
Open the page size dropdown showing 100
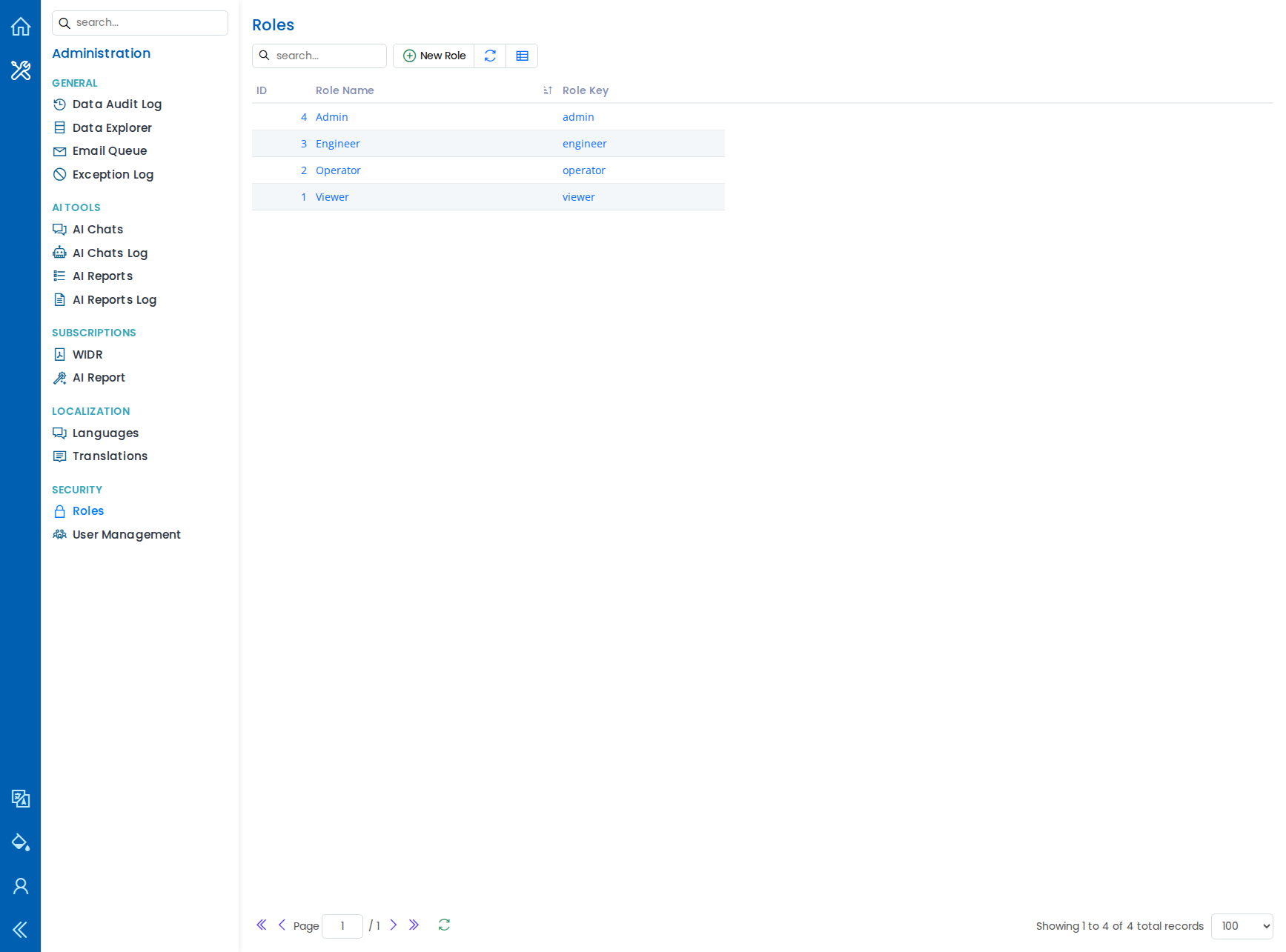(x=1242, y=926)
